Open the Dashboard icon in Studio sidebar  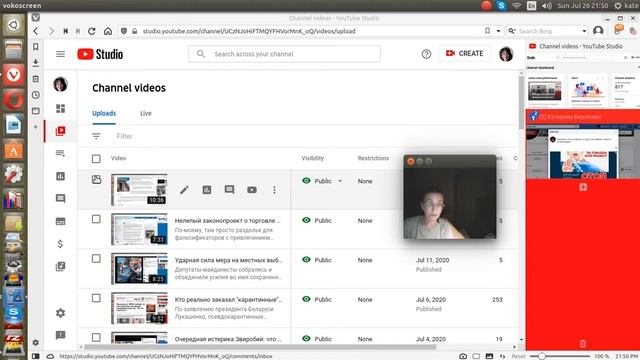60,108
